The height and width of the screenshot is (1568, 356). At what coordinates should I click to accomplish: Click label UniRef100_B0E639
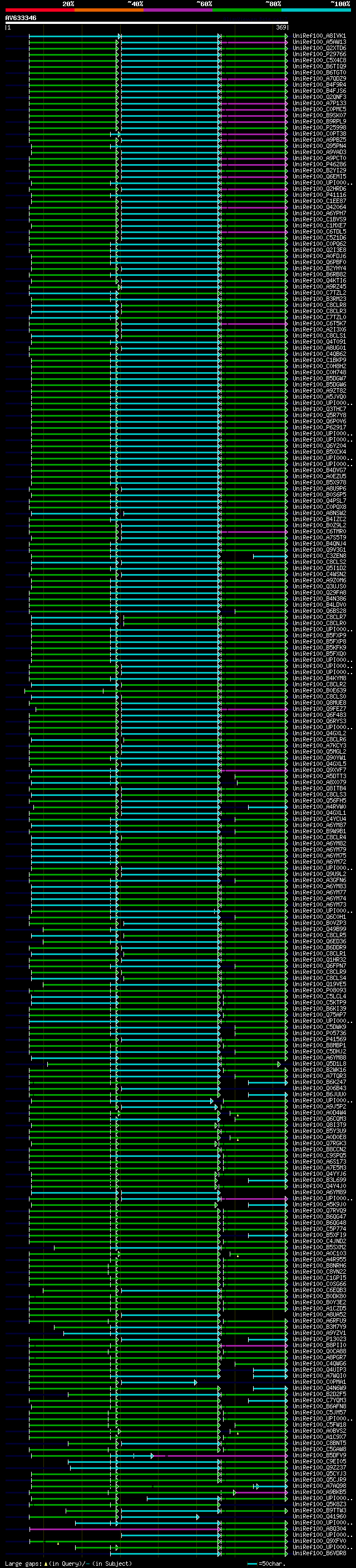(319, 691)
